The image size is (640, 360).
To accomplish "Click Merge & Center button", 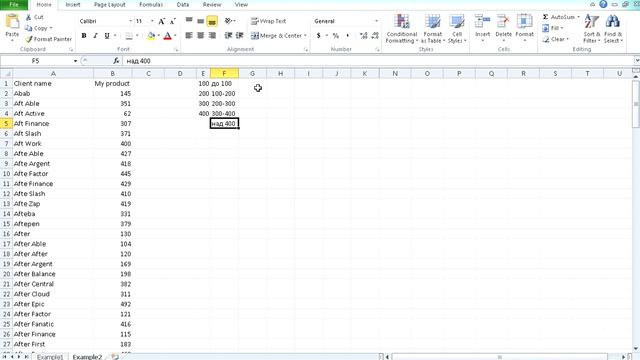I will pyautogui.click(x=276, y=36).
